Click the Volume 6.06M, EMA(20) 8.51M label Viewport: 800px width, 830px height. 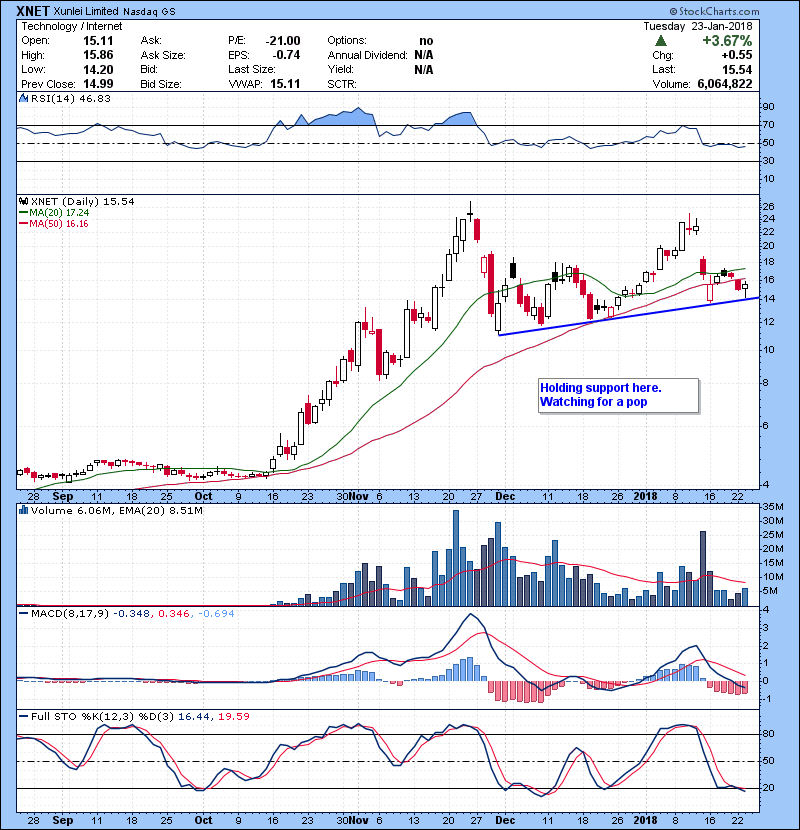click(116, 510)
